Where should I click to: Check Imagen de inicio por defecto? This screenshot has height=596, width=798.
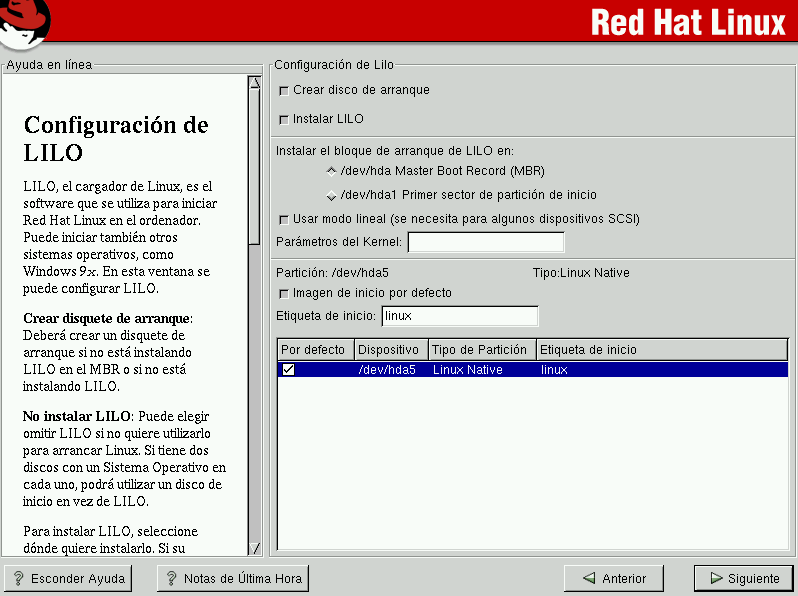284,294
